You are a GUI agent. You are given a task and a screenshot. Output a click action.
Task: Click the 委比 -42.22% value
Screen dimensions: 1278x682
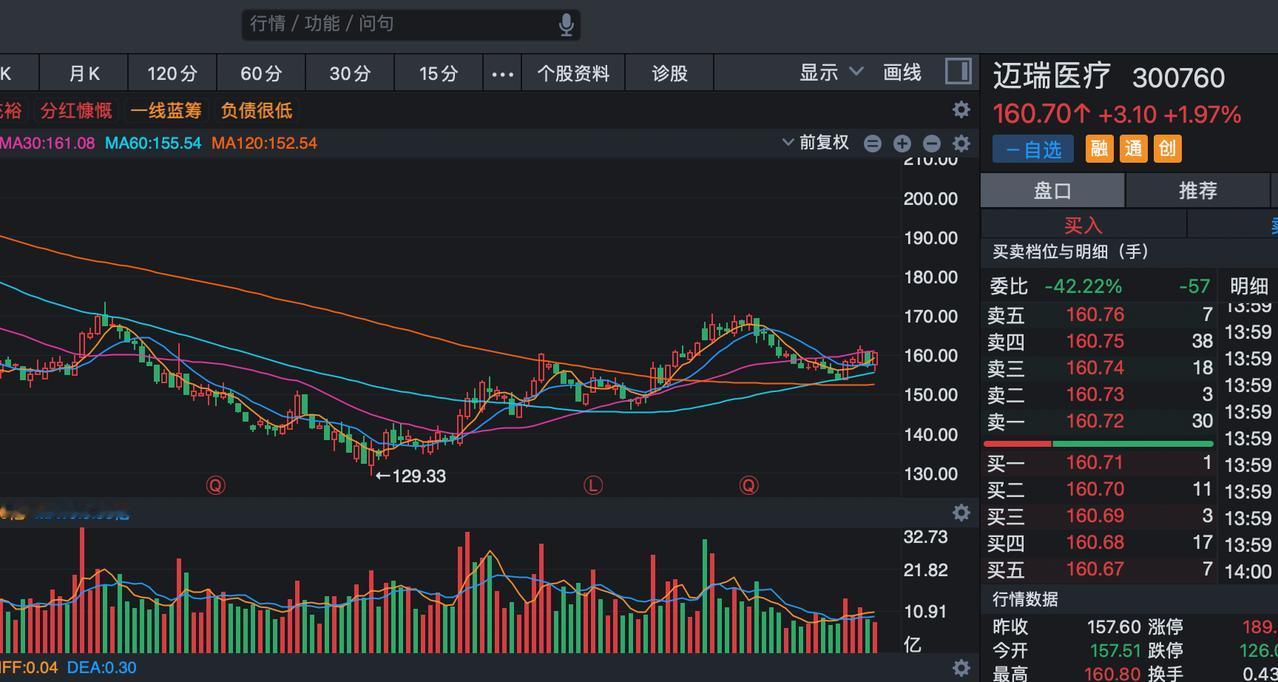click(x=1083, y=286)
